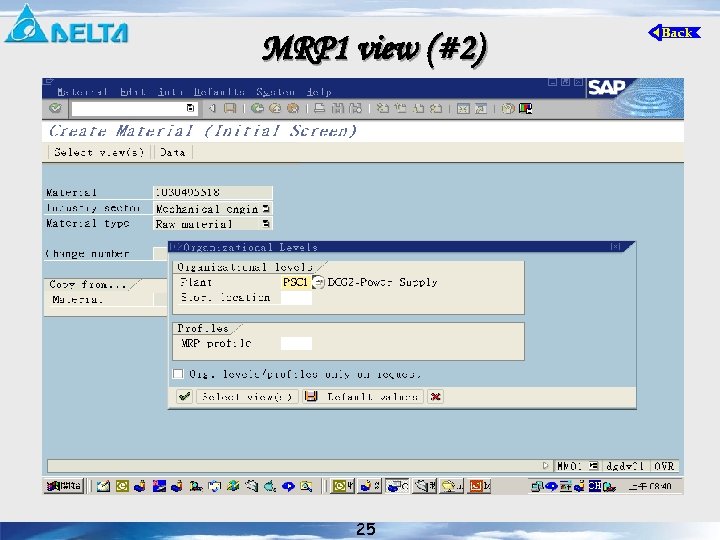The image size is (720, 540).
Task: Click the search help icon beside Plant field
Action: pos(318,282)
